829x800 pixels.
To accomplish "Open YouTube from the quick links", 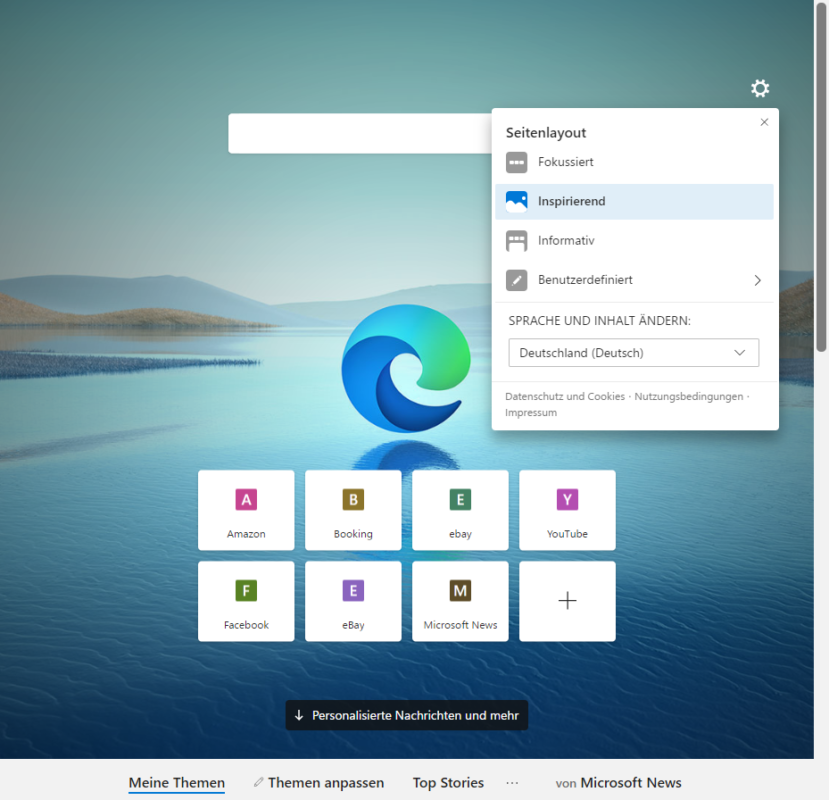I will coord(567,510).
